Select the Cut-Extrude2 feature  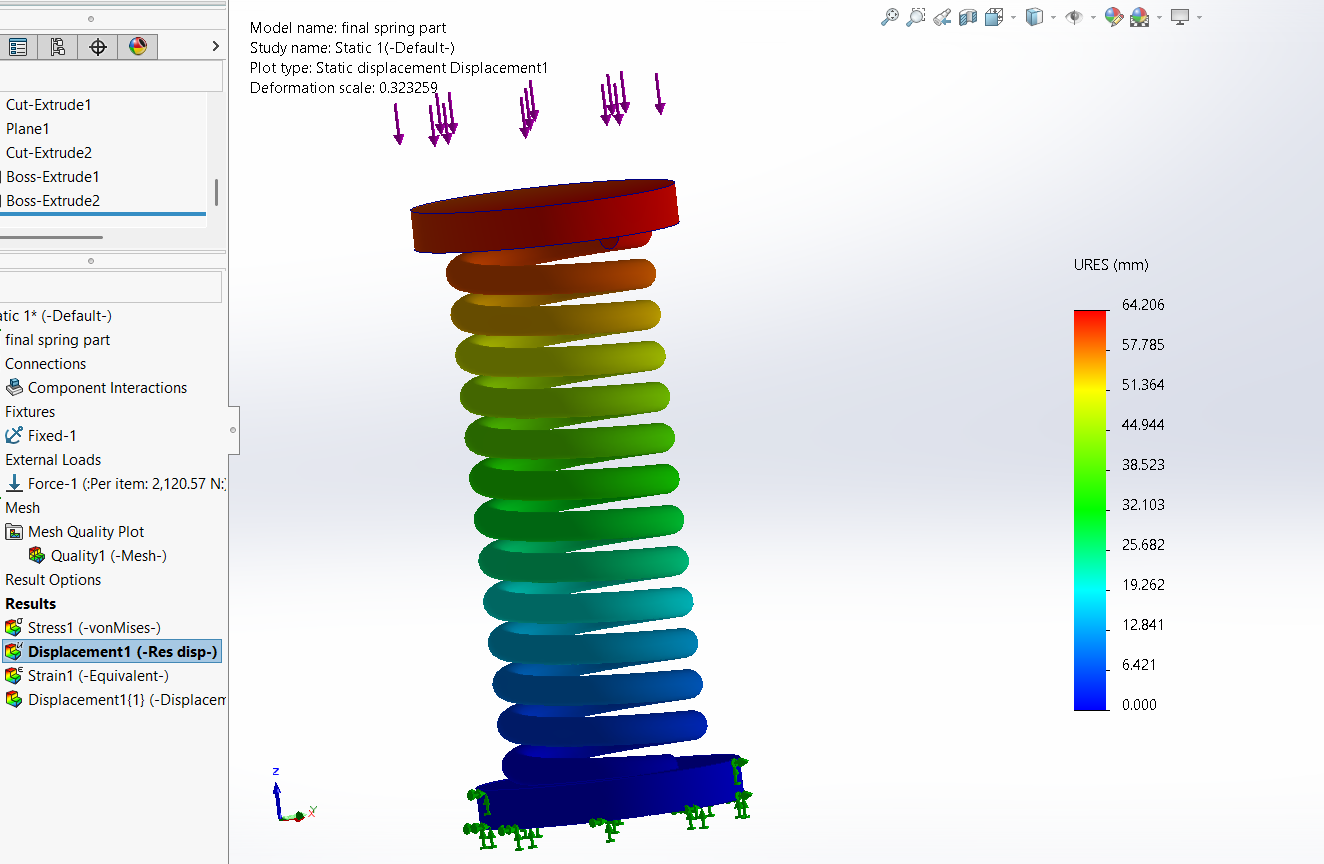tap(49, 153)
